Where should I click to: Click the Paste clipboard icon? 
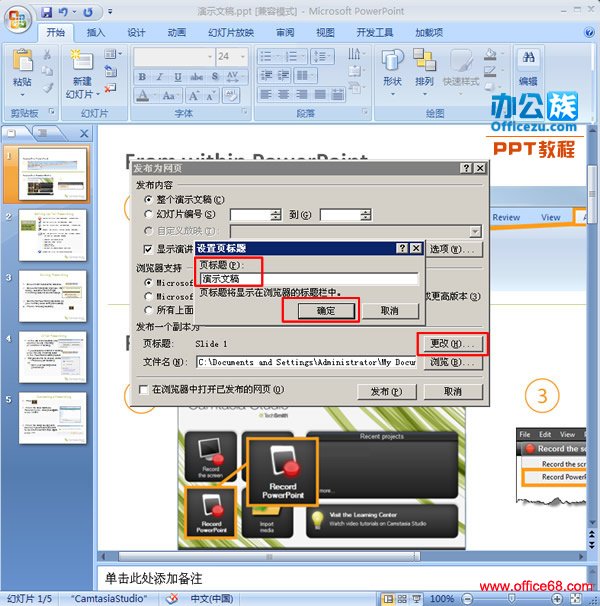coord(22,60)
